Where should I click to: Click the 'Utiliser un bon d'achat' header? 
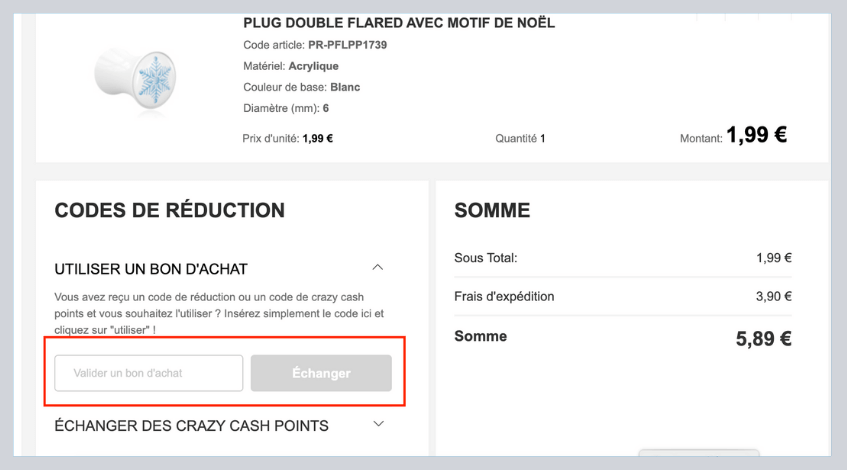(x=151, y=269)
